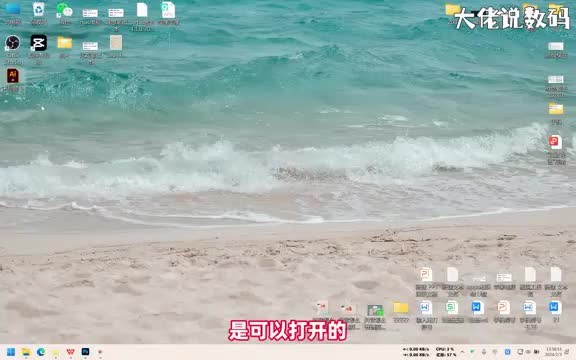Click the network speed monitor in the taskbar
Viewport: 576px width, 360px height.
(415, 352)
